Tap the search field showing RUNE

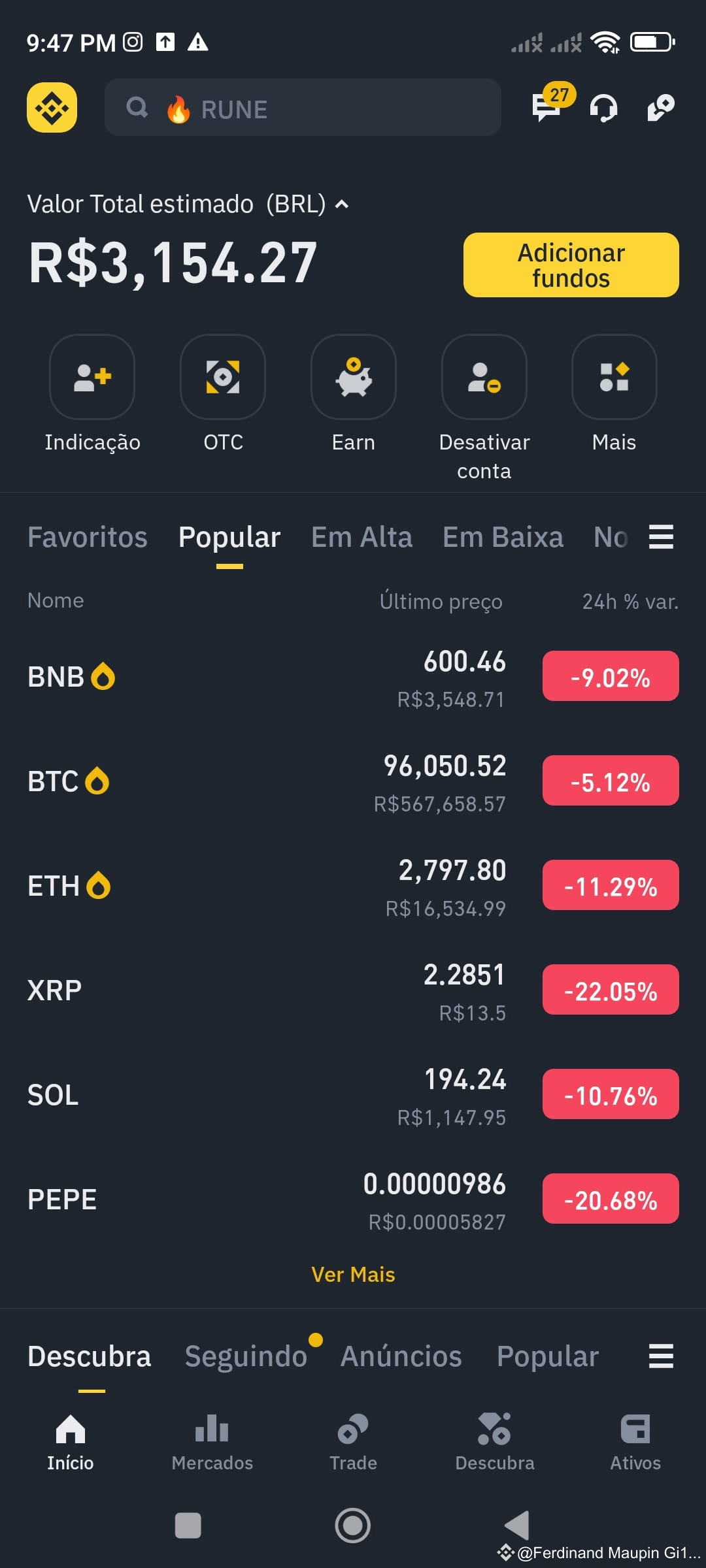point(303,107)
